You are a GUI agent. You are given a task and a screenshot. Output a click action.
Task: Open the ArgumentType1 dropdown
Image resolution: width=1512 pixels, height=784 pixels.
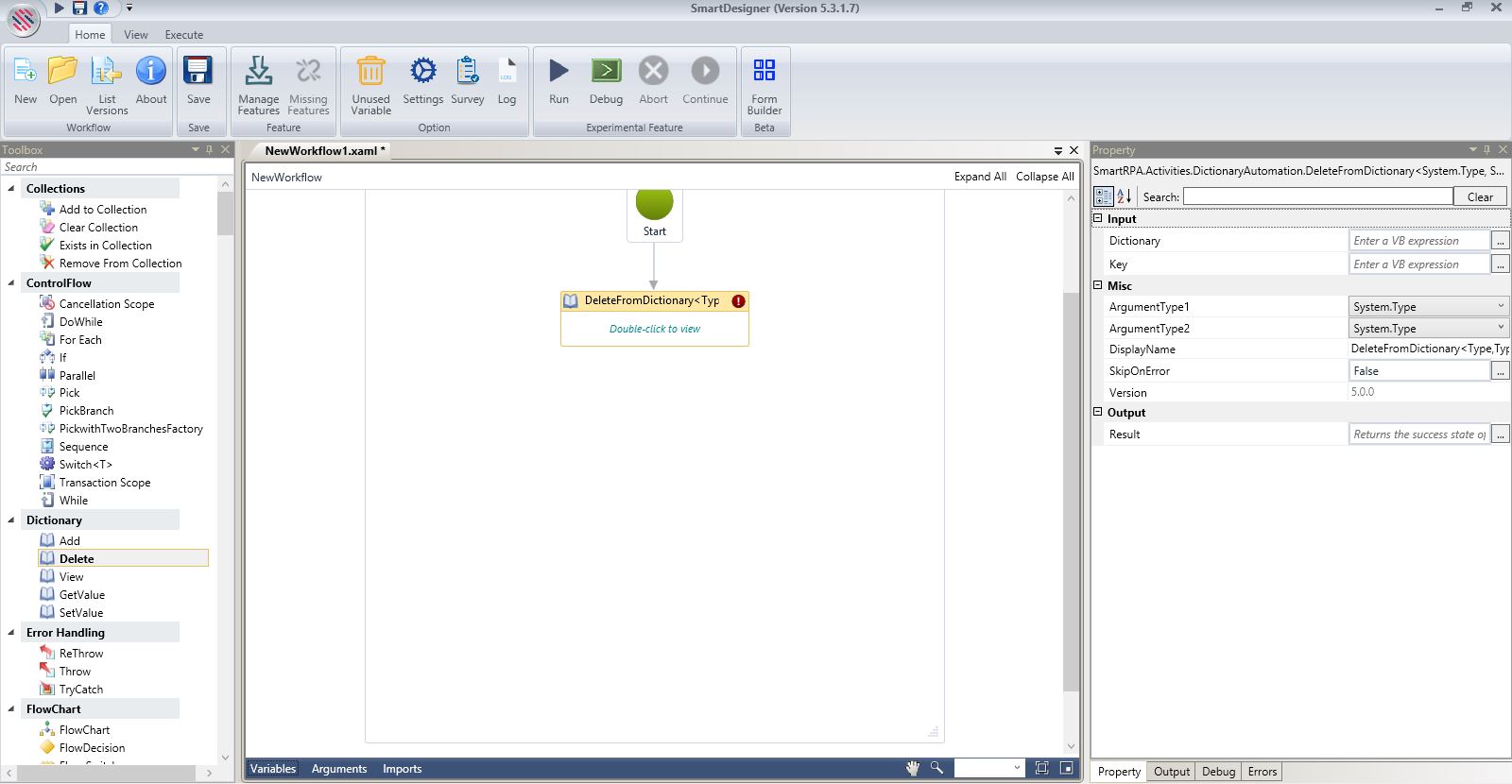click(1500, 306)
